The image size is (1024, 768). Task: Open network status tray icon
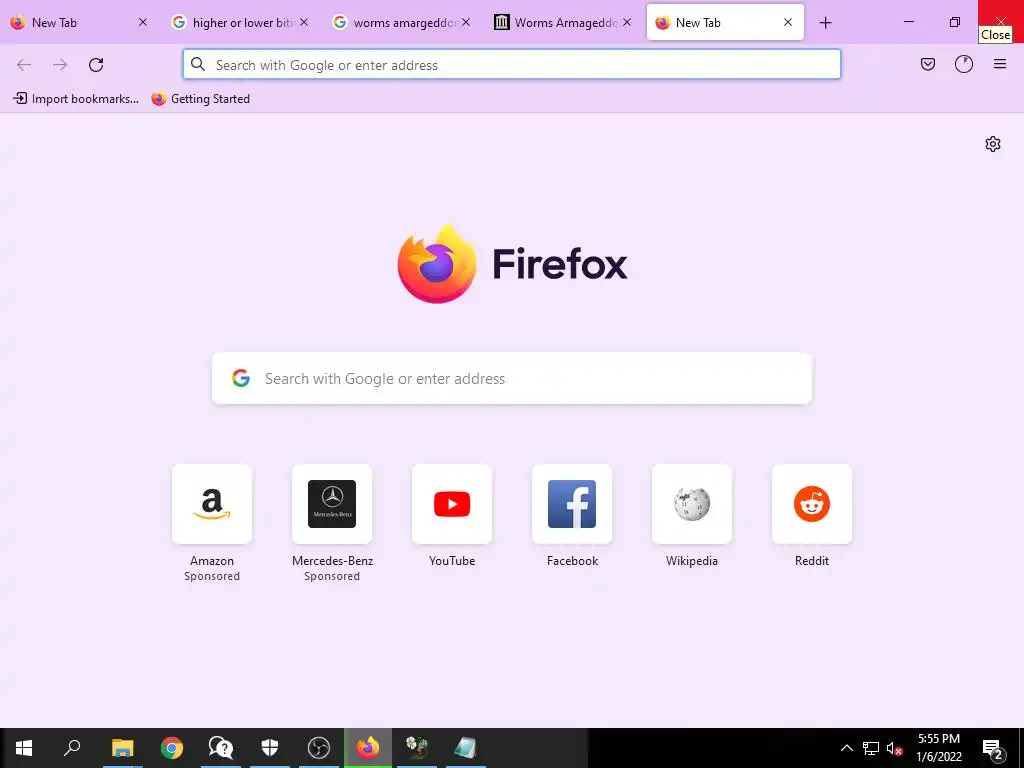pyautogui.click(x=871, y=748)
